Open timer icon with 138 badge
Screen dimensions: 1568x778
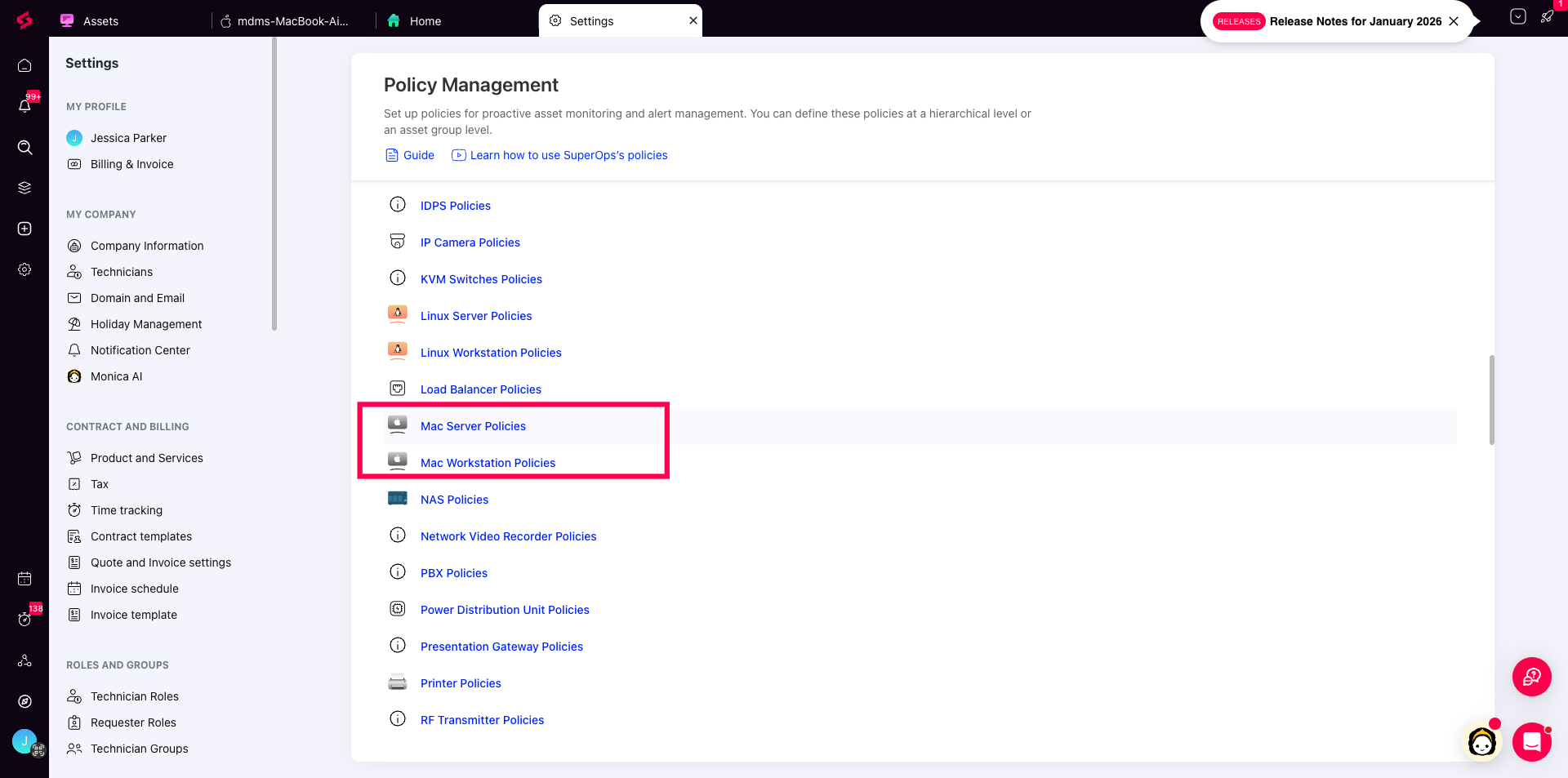click(x=24, y=620)
